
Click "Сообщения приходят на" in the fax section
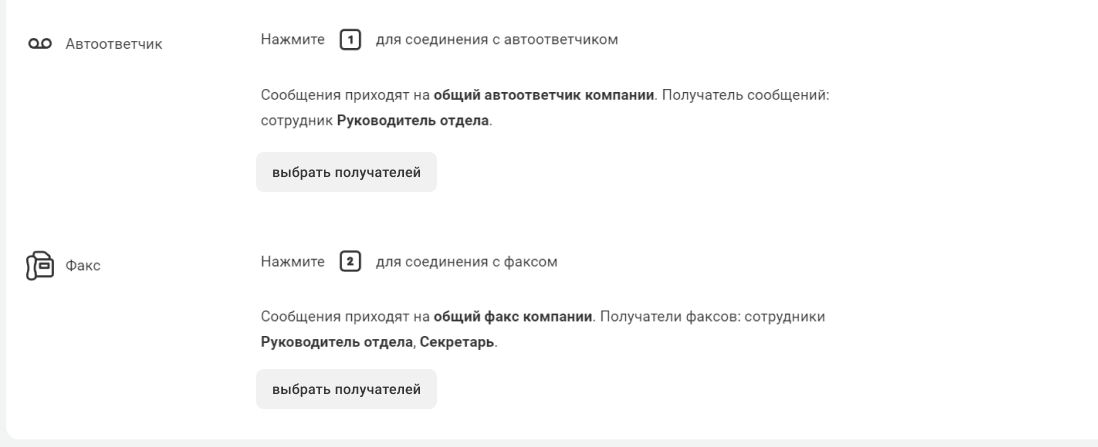[345, 317]
